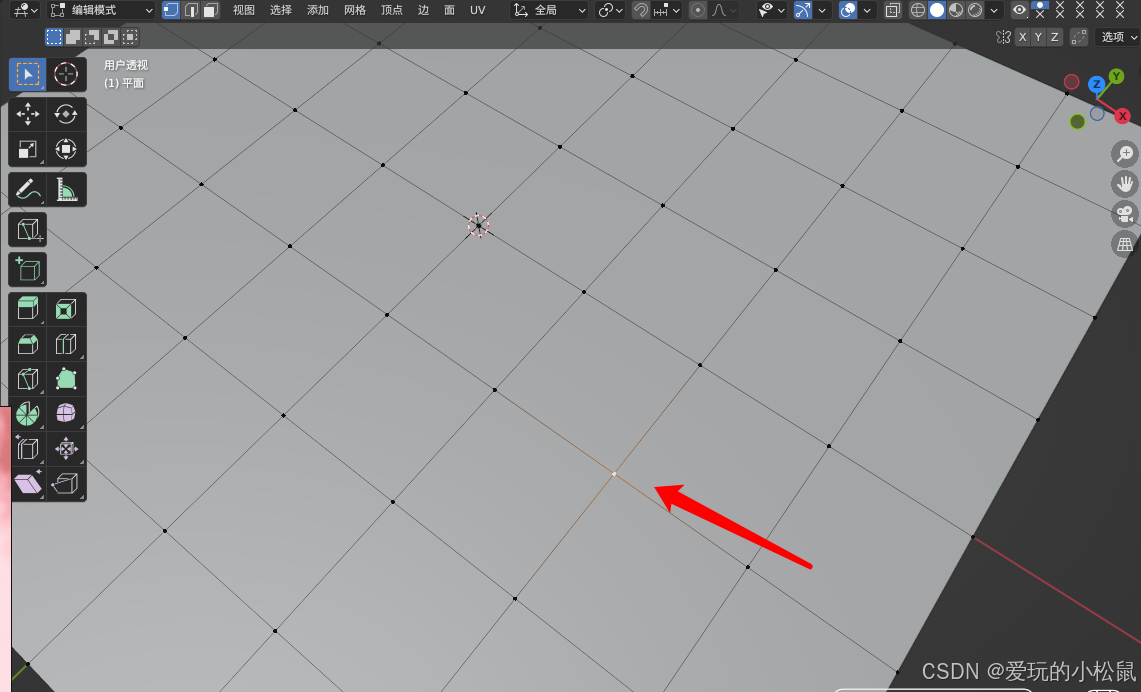Open the 编辑模式 mode dropdown
The width and height of the screenshot is (1141, 692).
(102, 10)
